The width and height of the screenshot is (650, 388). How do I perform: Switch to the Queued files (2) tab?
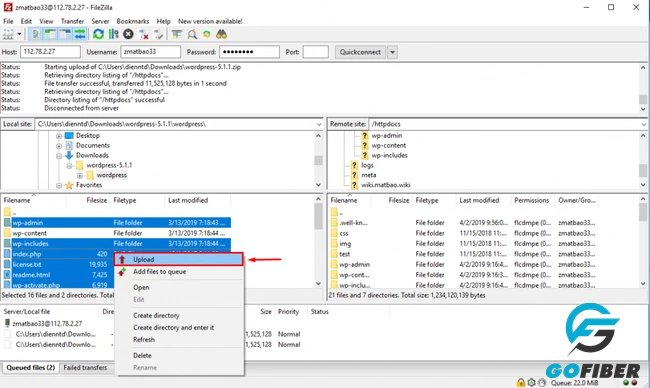30,368
